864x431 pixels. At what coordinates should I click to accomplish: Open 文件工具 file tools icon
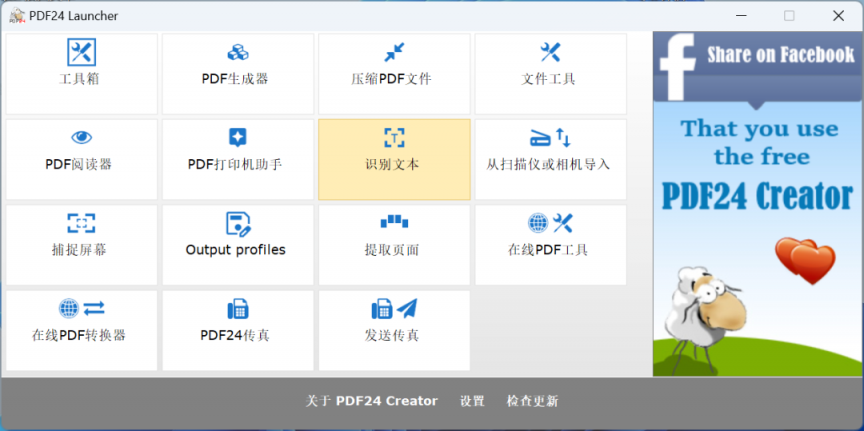coord(550,53)
